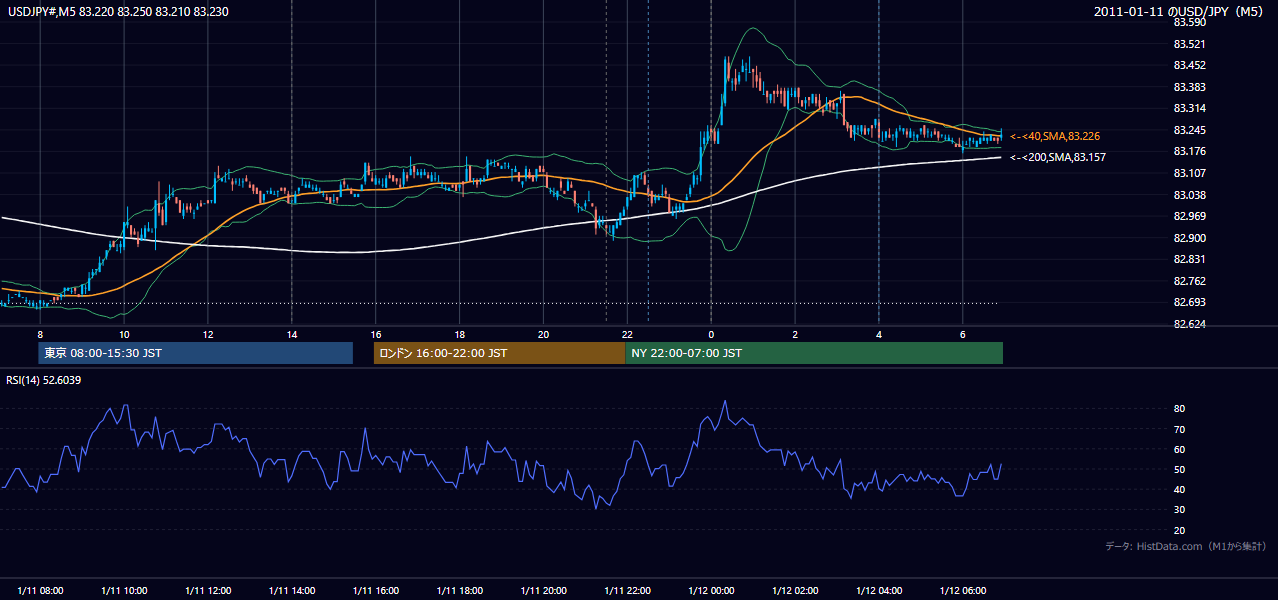Click the RSI(14) 52.6039 indicator label
This screenshot has height=600, width=1278.
coord(43,380)
